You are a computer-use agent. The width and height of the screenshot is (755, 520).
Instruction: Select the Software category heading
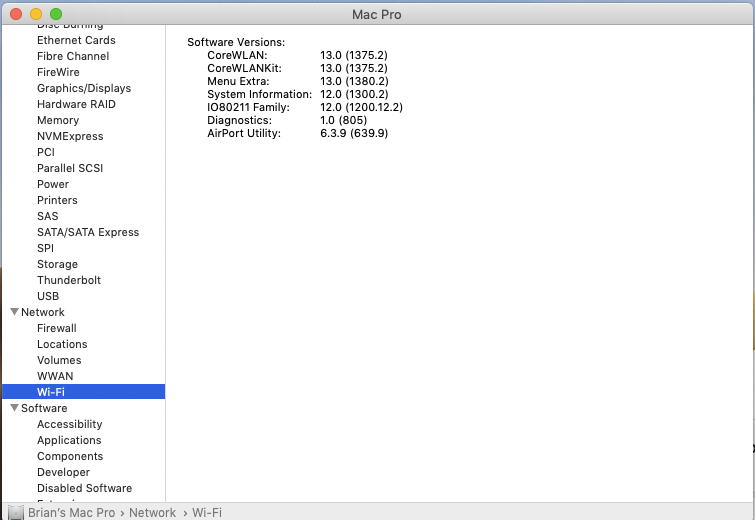click(x=44, y=408)
